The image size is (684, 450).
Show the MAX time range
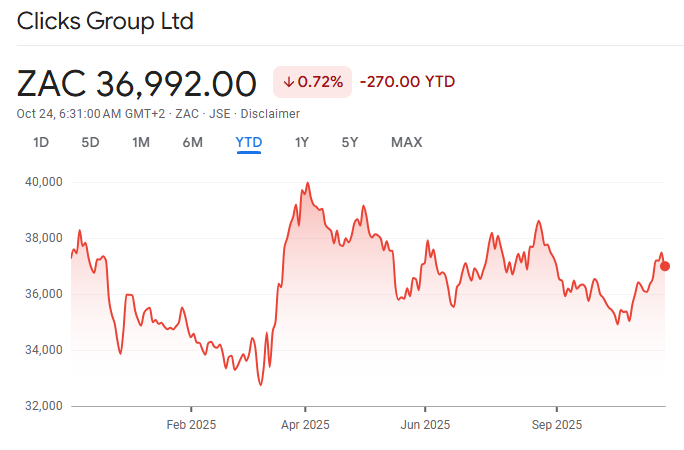406,142
